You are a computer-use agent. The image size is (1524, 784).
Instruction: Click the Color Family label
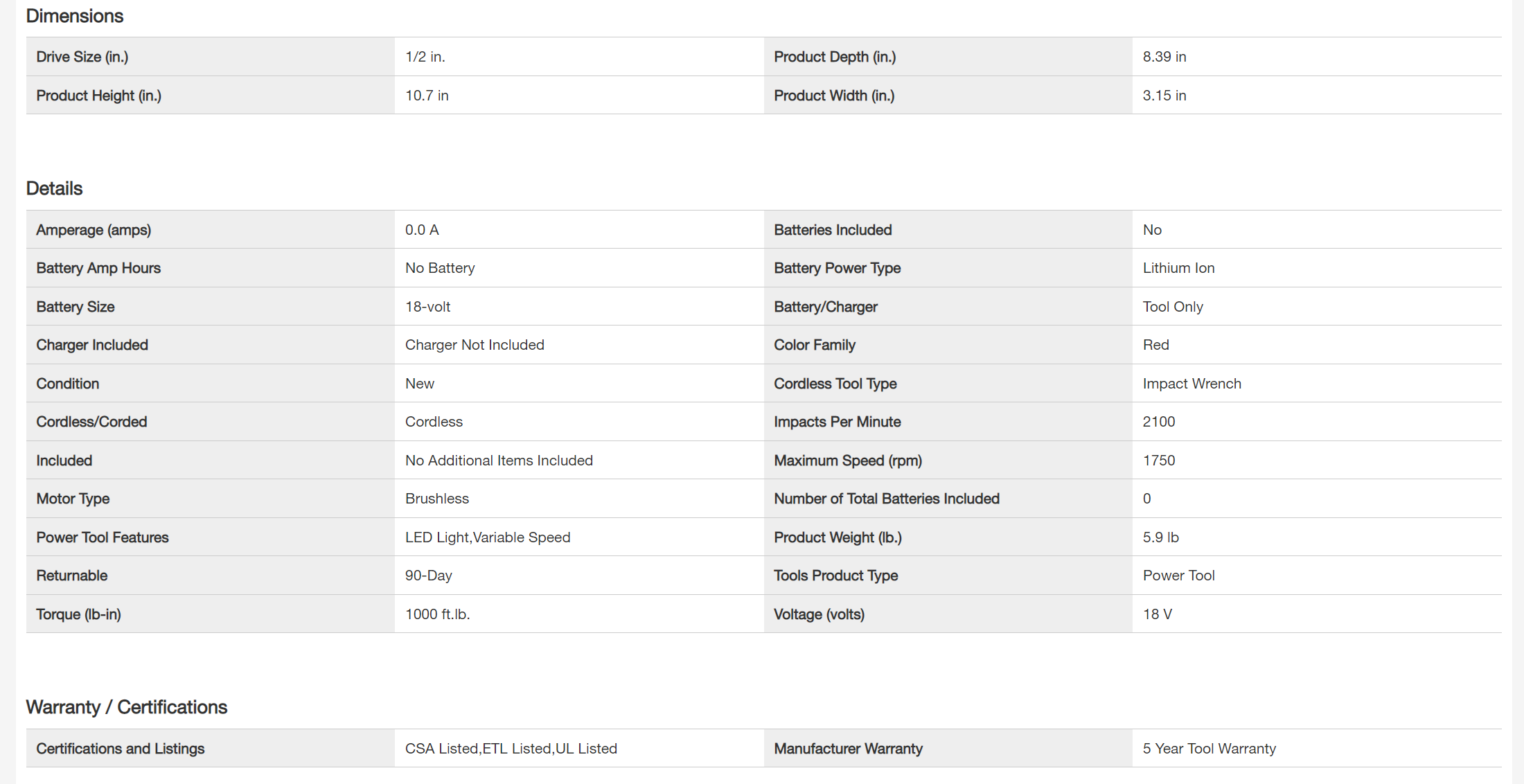(815, 345)
